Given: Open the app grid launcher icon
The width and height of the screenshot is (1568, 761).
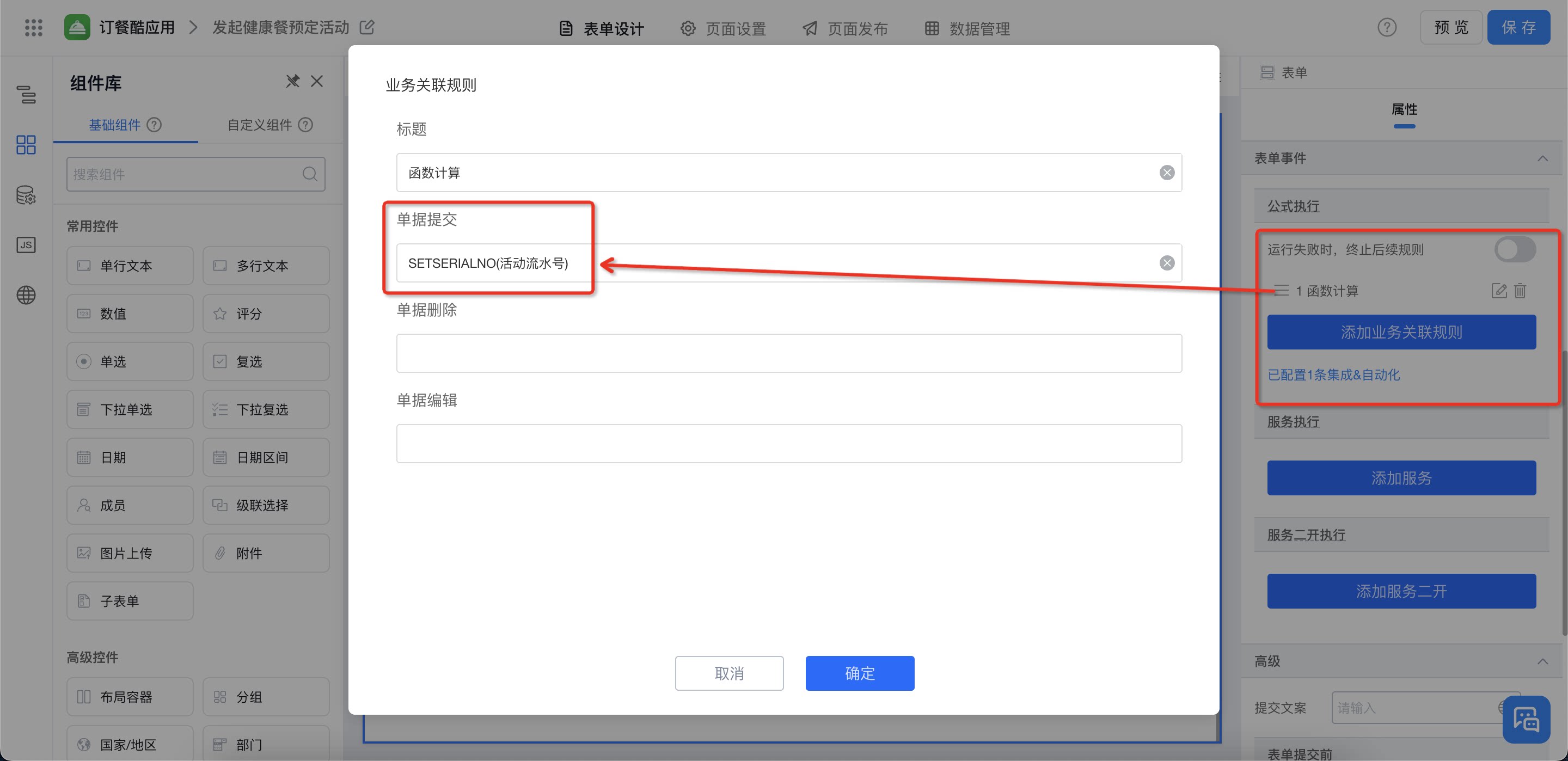Looking at the screenshot, I should 33,27.
